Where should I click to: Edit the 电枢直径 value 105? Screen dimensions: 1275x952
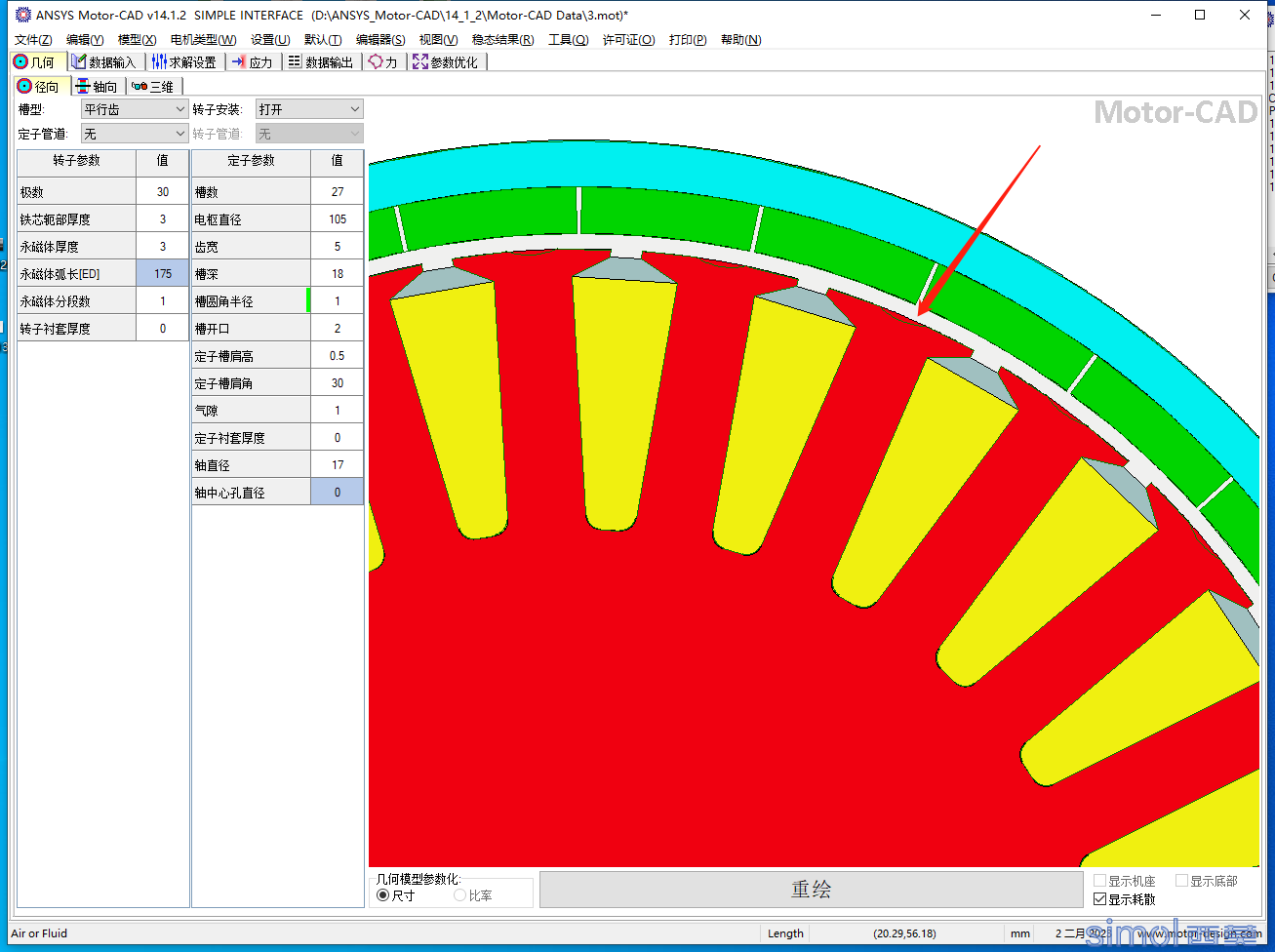[338, 219]
